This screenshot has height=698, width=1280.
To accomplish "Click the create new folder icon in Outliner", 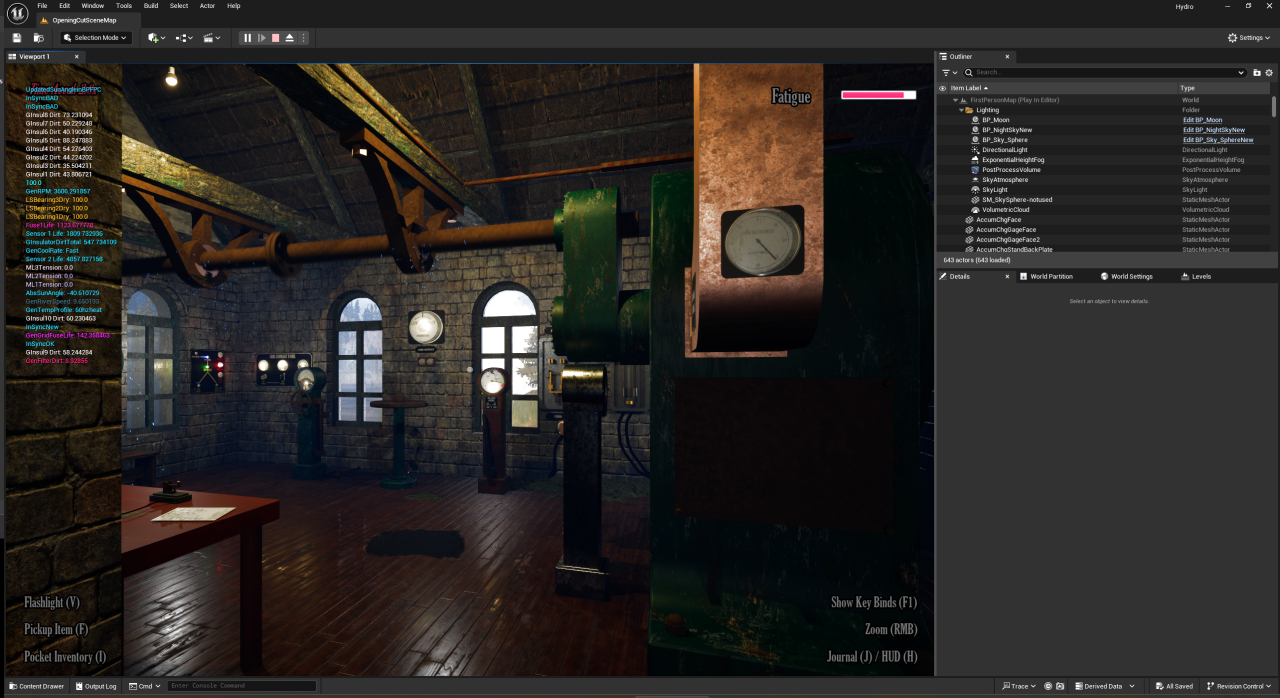I will 1257,73.
